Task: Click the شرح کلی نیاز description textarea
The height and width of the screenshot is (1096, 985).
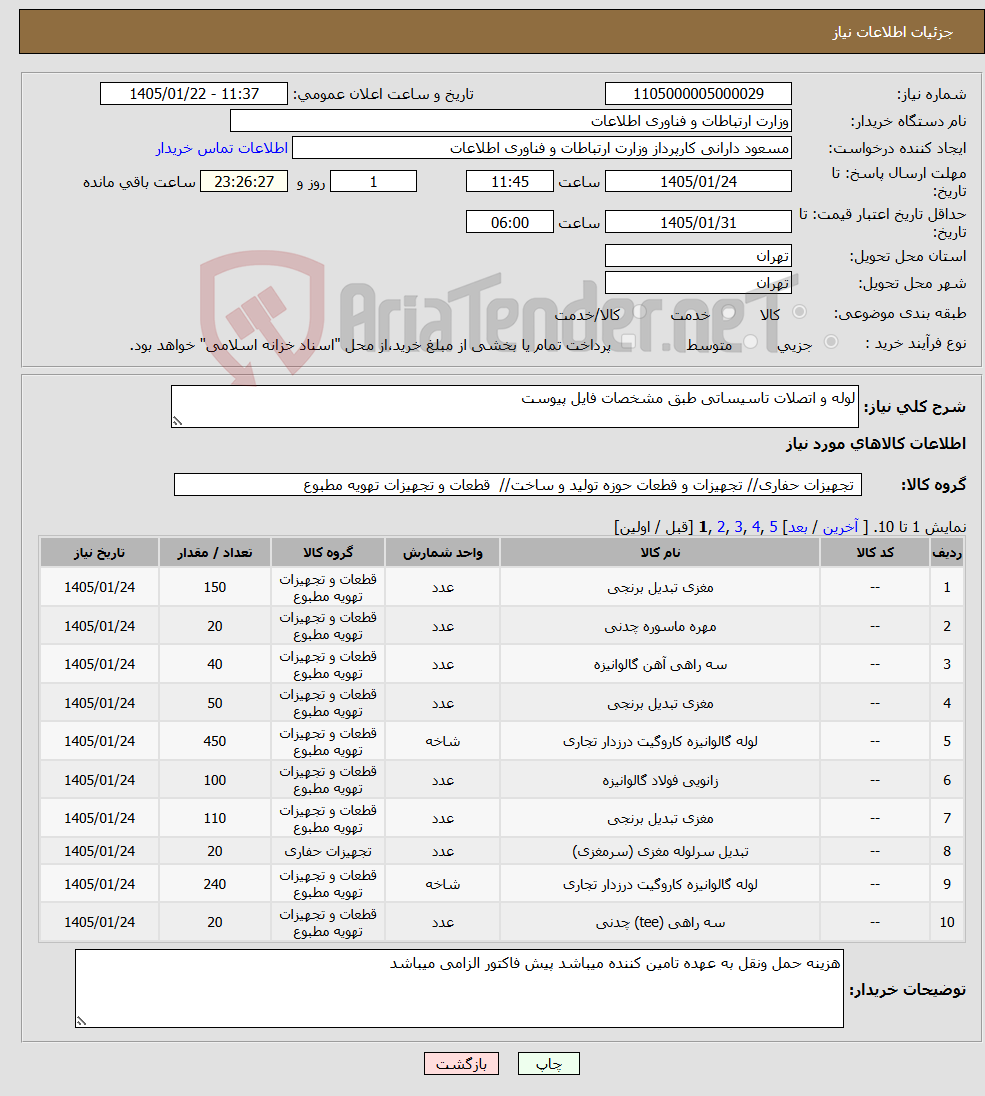Action: (515, 406)
